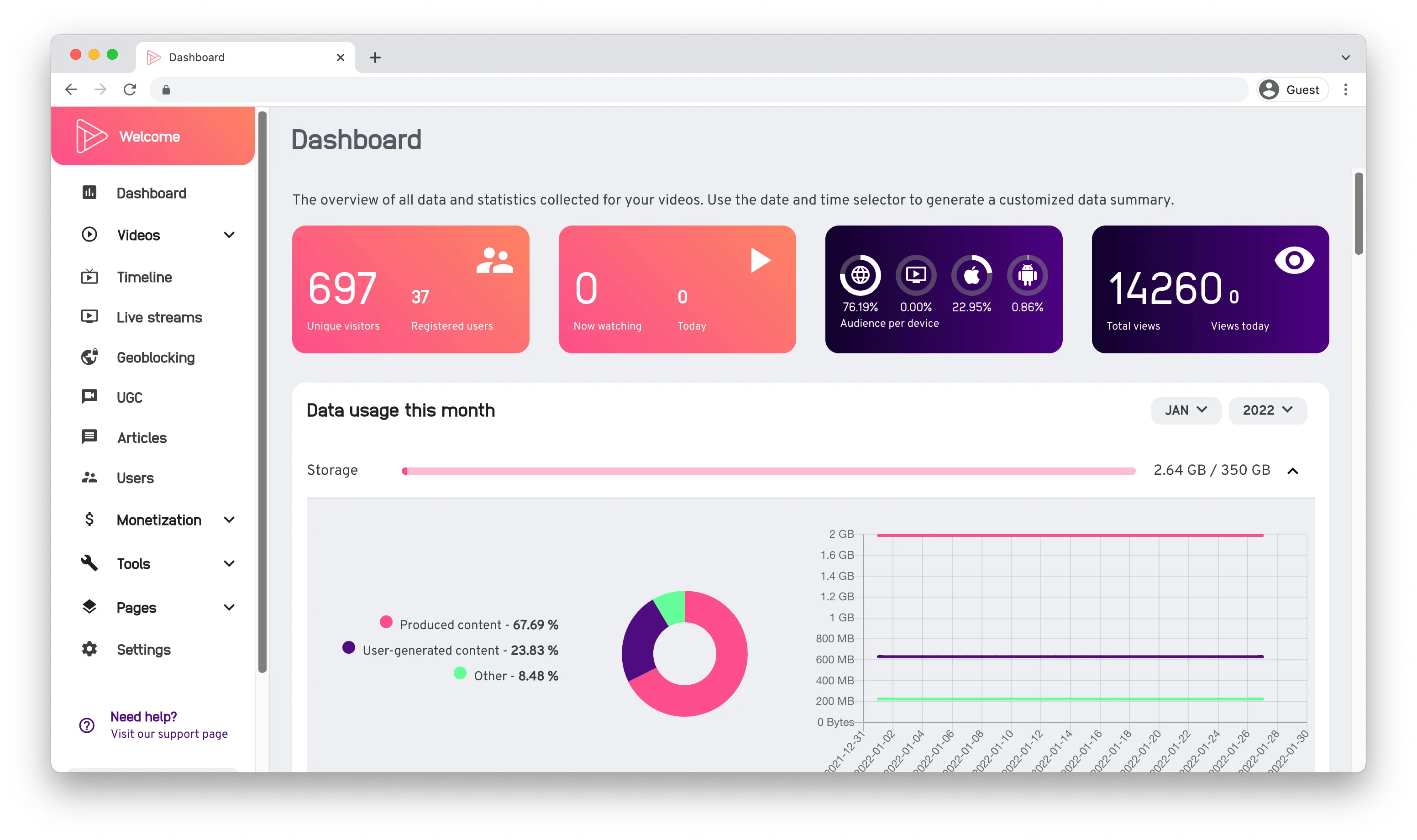1417x840 pixels.
Task: Click the 14260 Total views number
Action: click(x=1165, y=288)
